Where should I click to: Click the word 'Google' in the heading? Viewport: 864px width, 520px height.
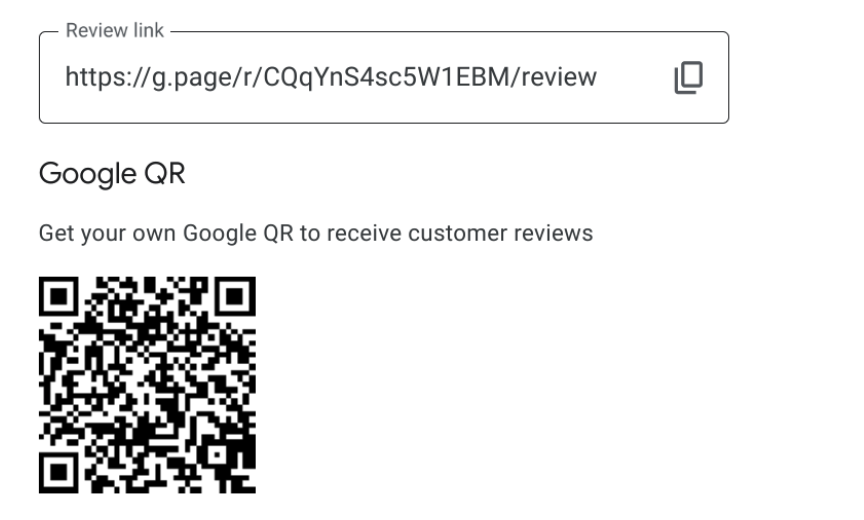pyautogui.click(x=88, y=175)
